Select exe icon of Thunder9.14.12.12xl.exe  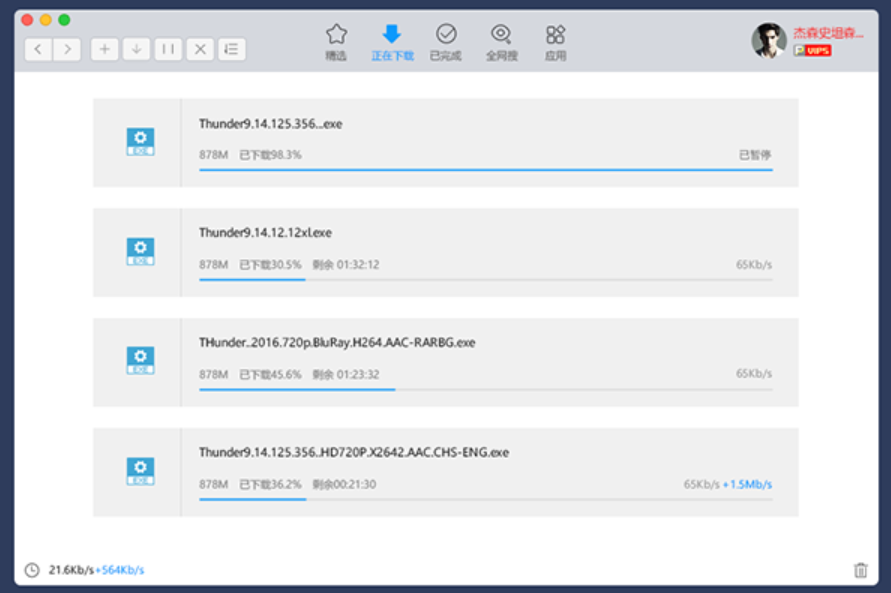pyautogui.click(x=140, y=252)
